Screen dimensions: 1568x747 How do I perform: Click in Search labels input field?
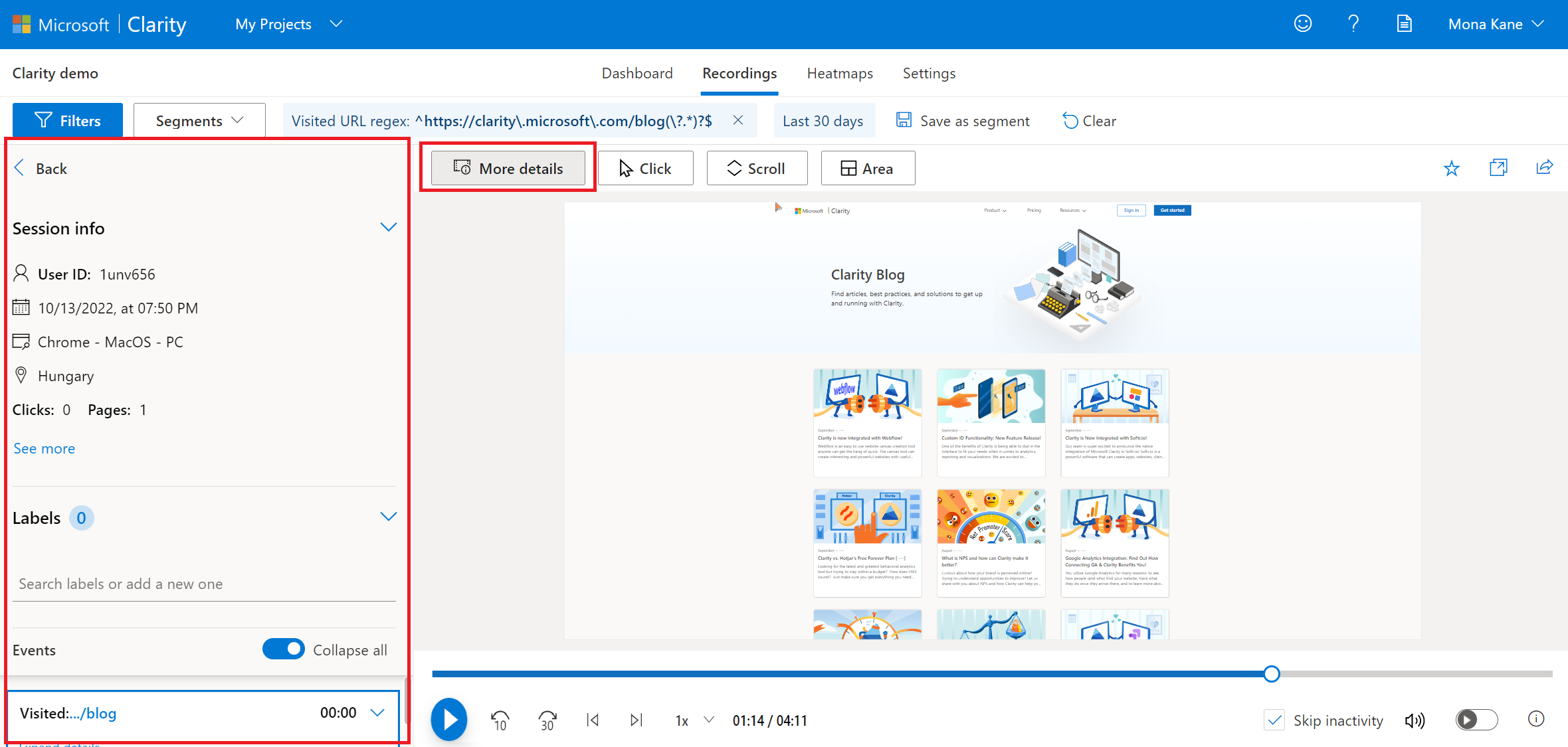(204, 584)
